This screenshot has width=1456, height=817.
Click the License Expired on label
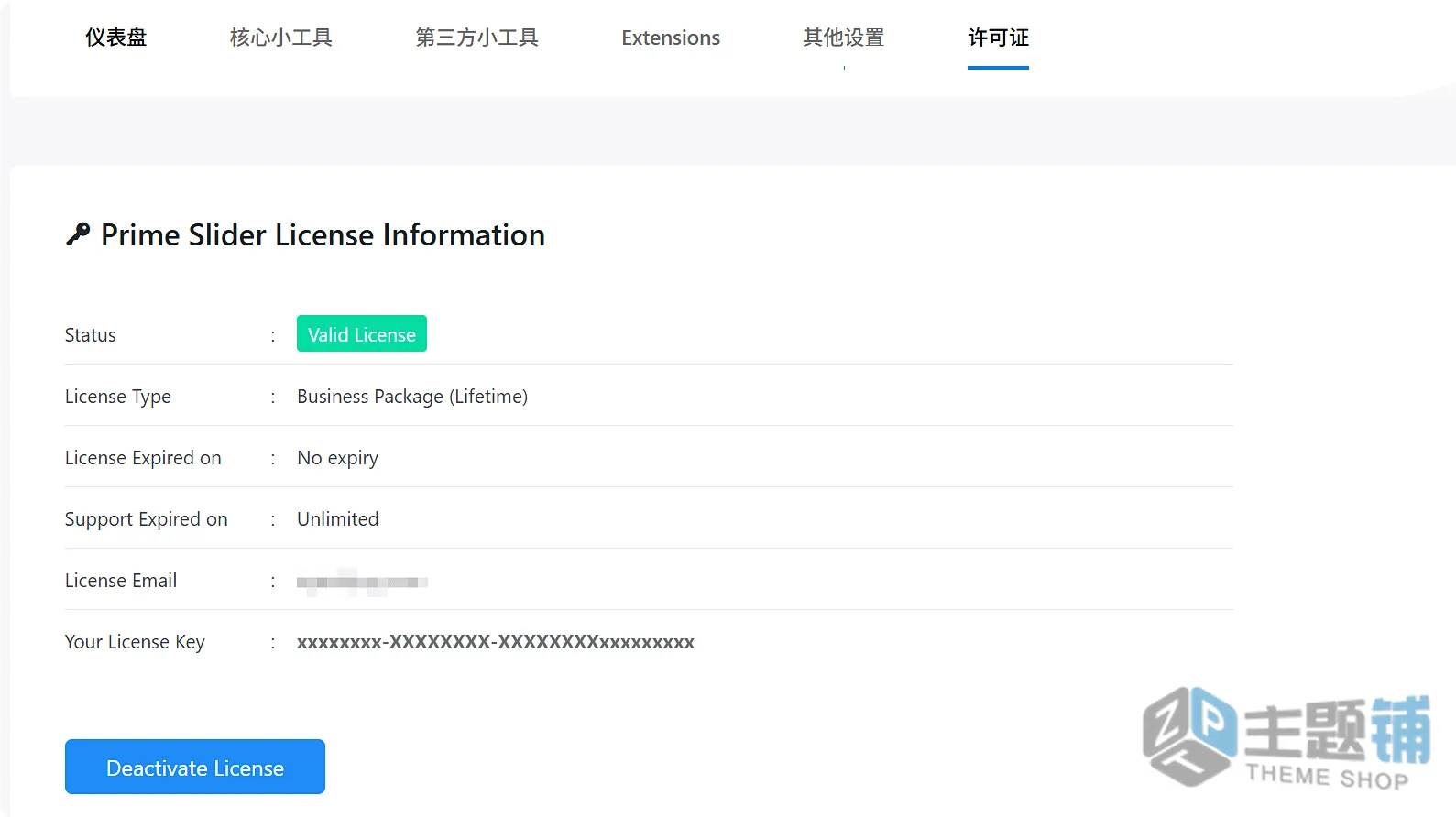click(x=143, y=458)
